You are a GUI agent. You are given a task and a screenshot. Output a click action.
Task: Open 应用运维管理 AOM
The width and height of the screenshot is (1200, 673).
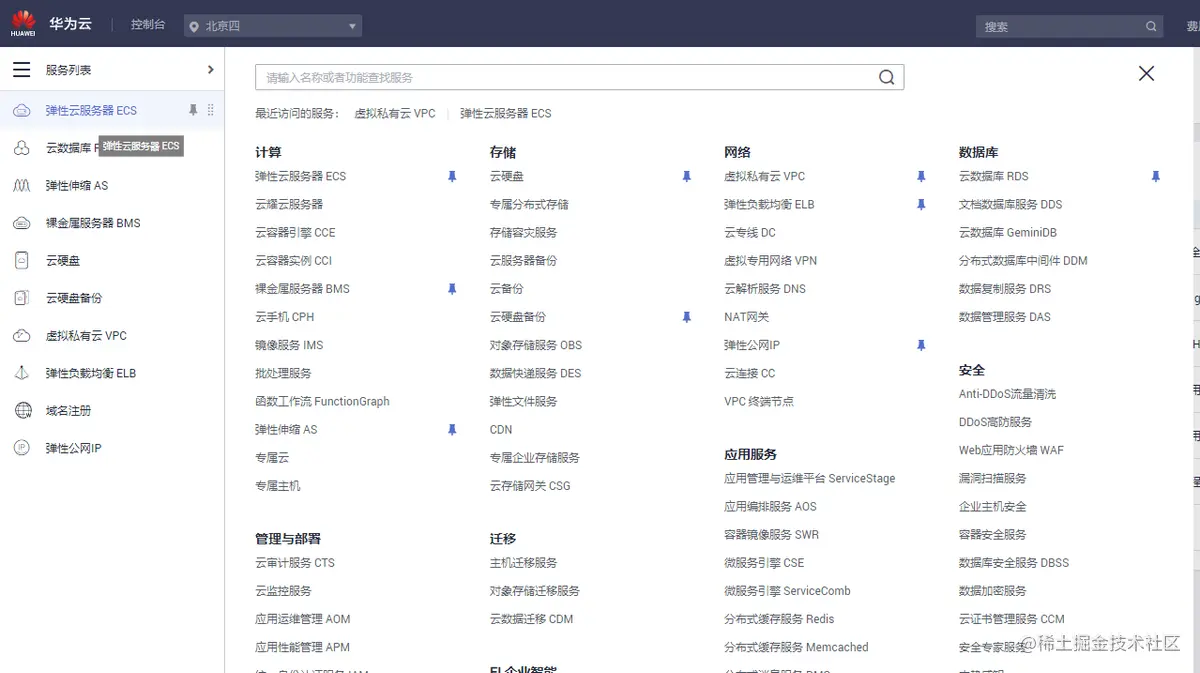[x=303, y=619]
